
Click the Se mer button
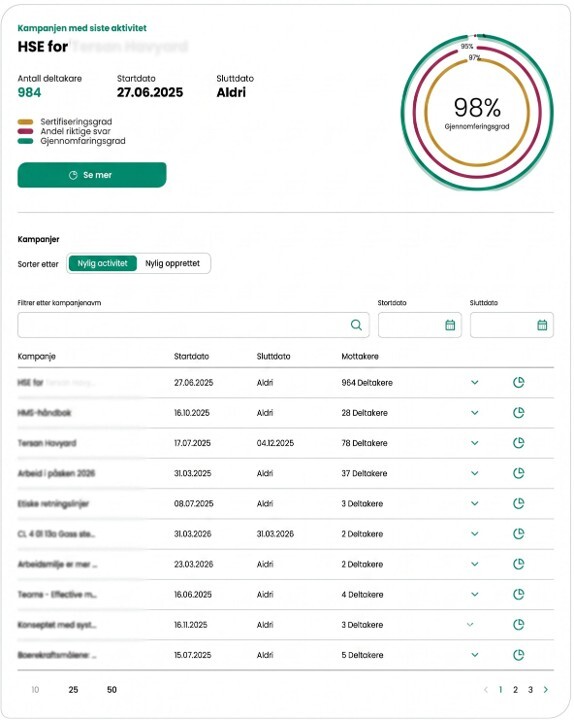[92, 175]
